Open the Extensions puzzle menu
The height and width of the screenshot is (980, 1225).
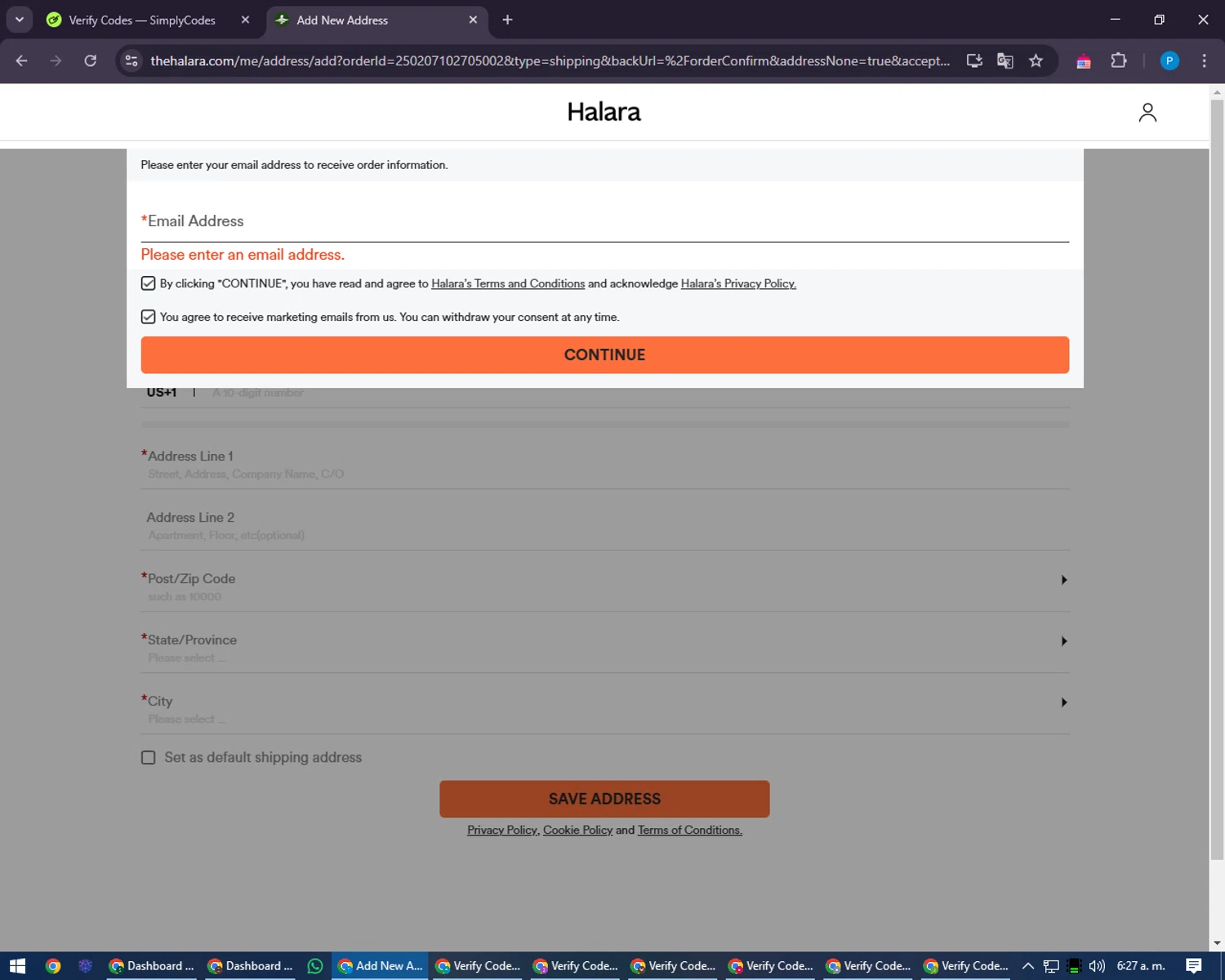tap(1119, 60)
